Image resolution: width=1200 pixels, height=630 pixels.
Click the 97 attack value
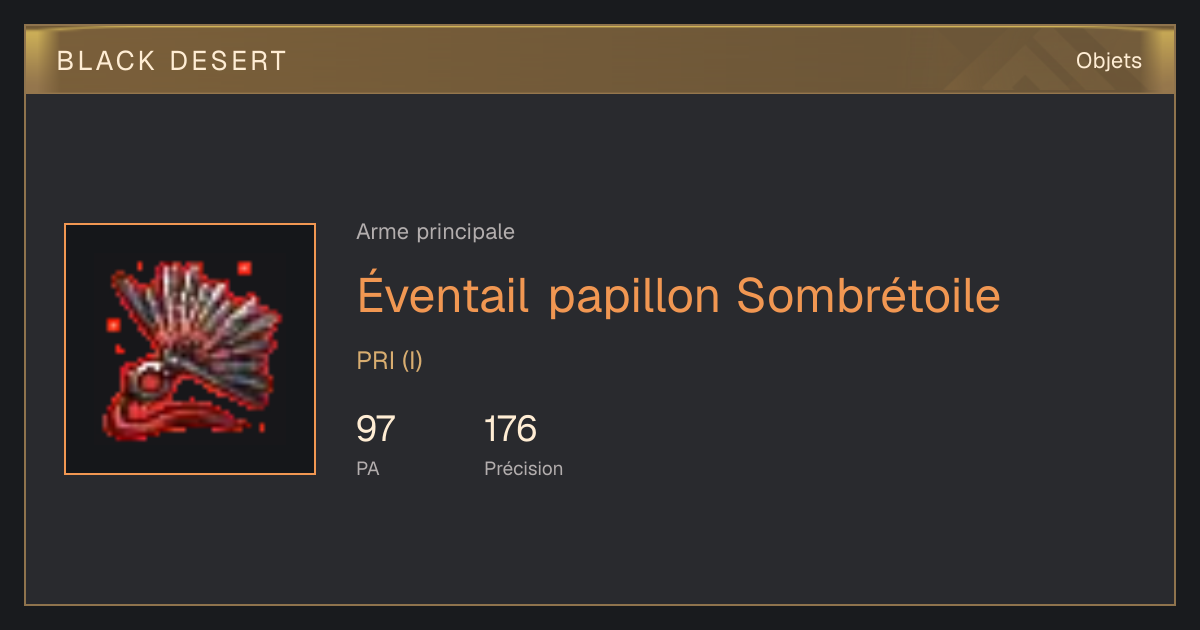coord(376,429)
